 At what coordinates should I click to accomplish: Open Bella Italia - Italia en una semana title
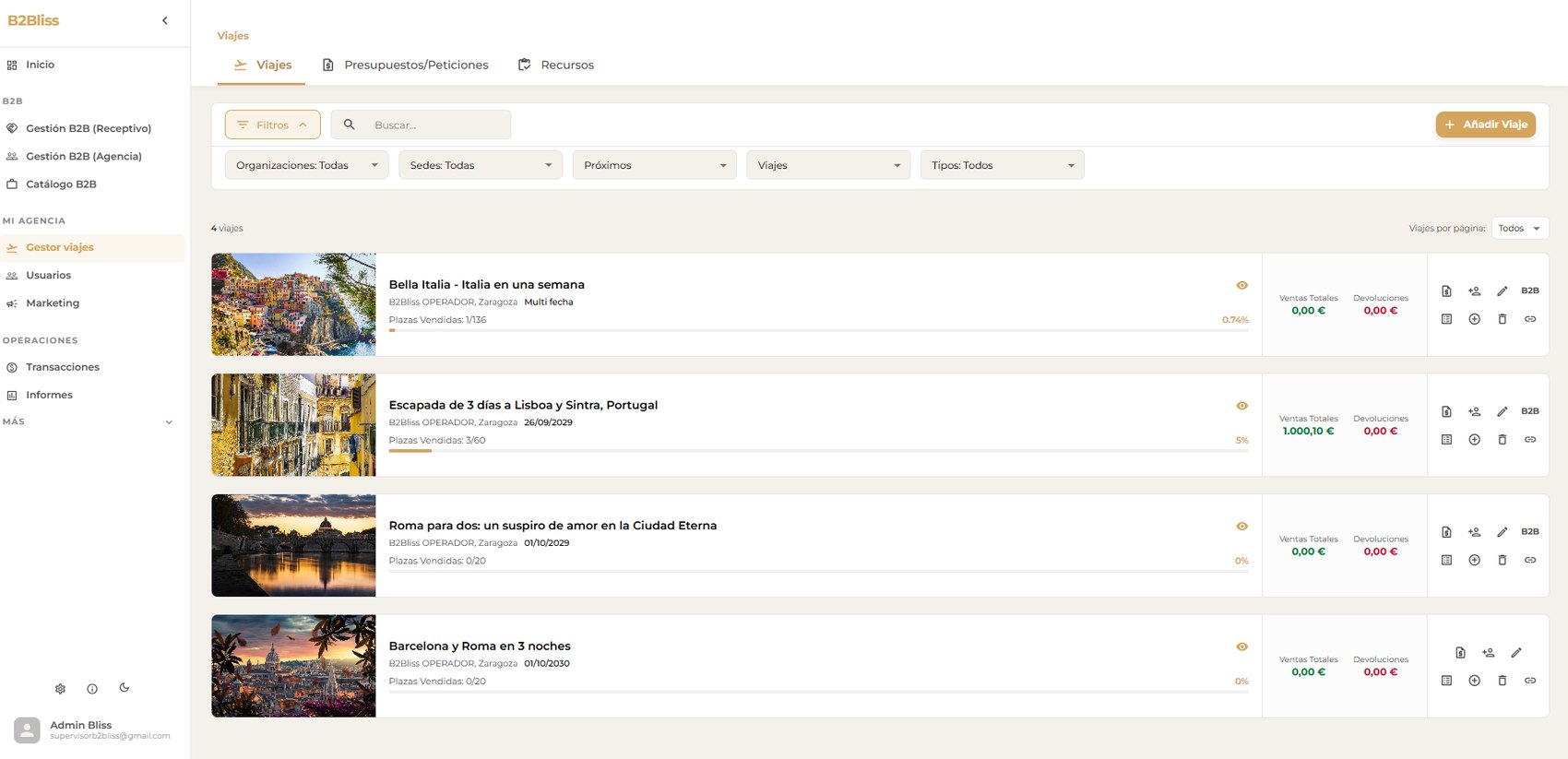pos(486,285)
